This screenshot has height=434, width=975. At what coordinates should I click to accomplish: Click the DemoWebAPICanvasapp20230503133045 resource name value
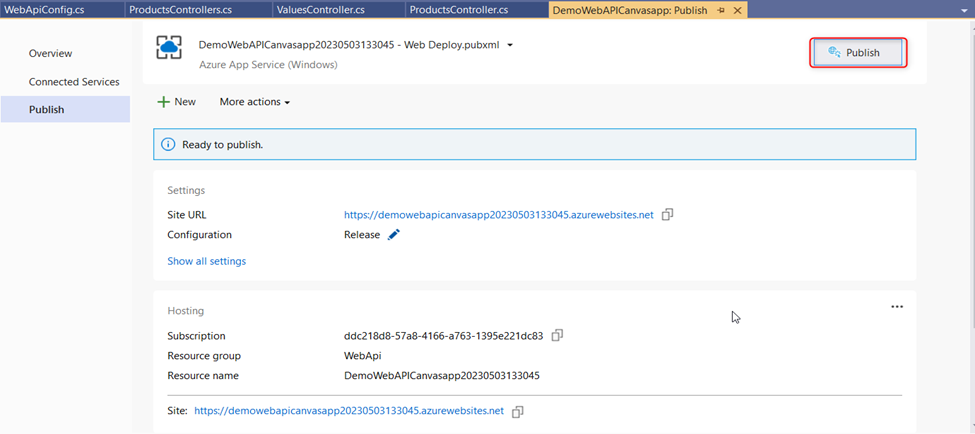441,376
